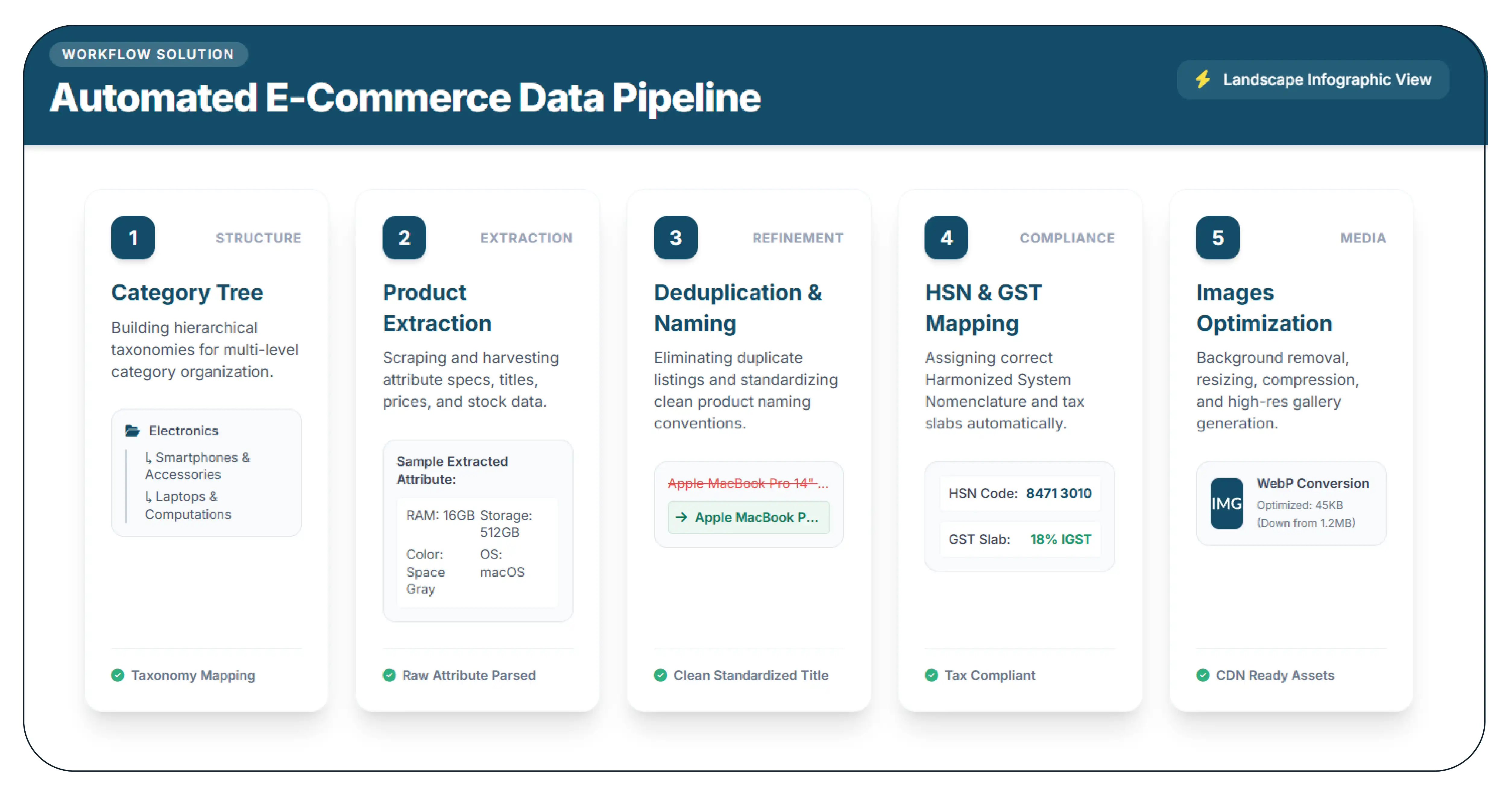Click the Landscape Infographic View button
This screenshot has width=1512, height=796.
click(1312, 79)
